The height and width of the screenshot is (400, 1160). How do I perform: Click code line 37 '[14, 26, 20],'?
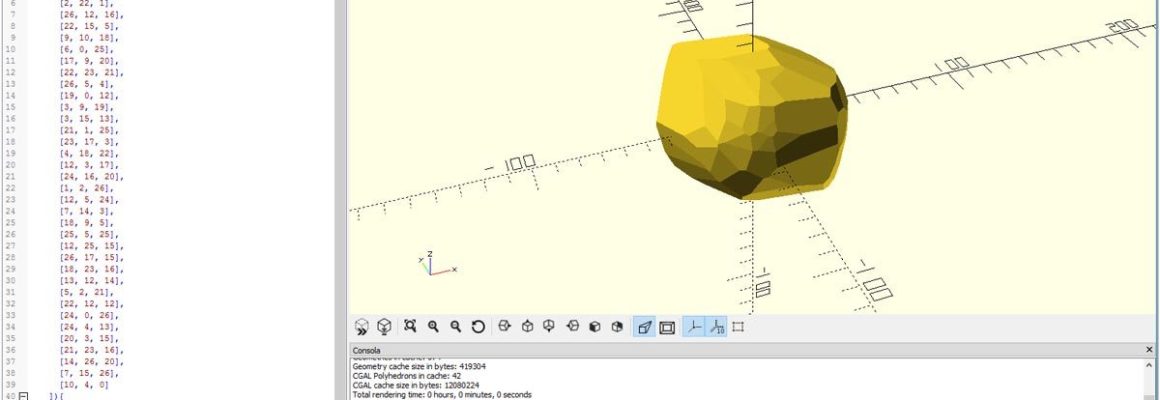click(91, 362)
